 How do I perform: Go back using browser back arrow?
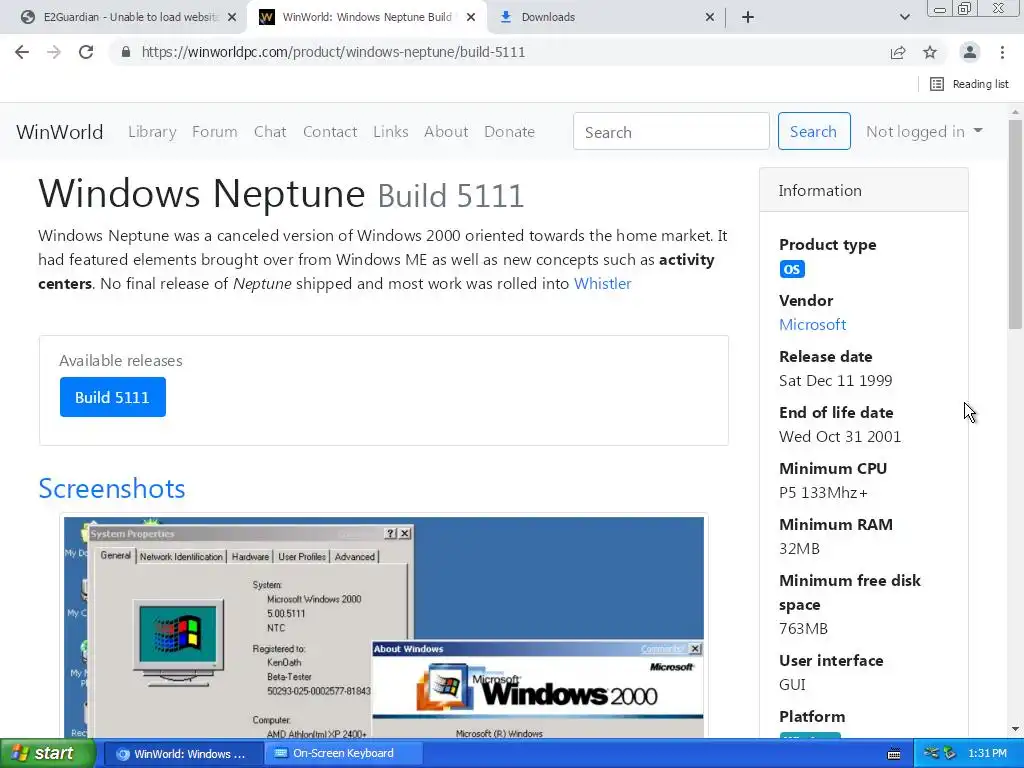tap(22, 52)
